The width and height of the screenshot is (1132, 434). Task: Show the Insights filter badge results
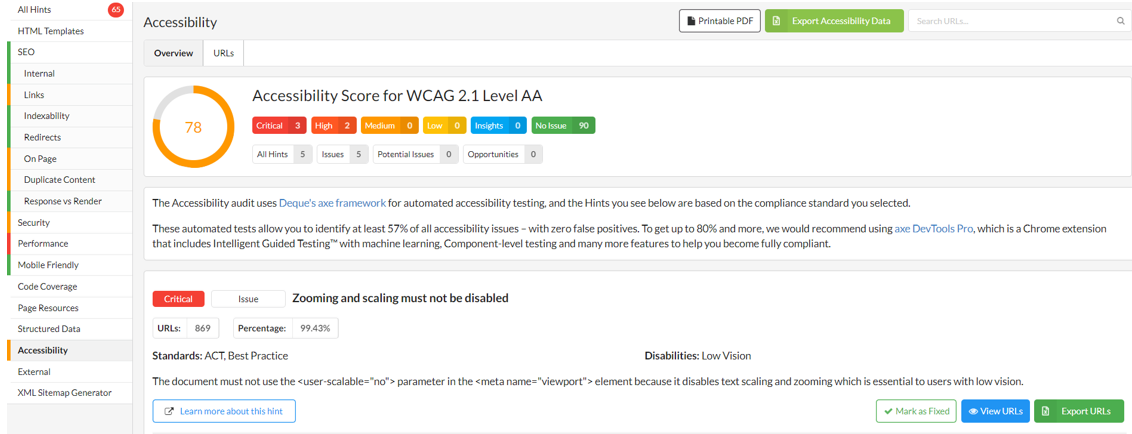(498, 126)
